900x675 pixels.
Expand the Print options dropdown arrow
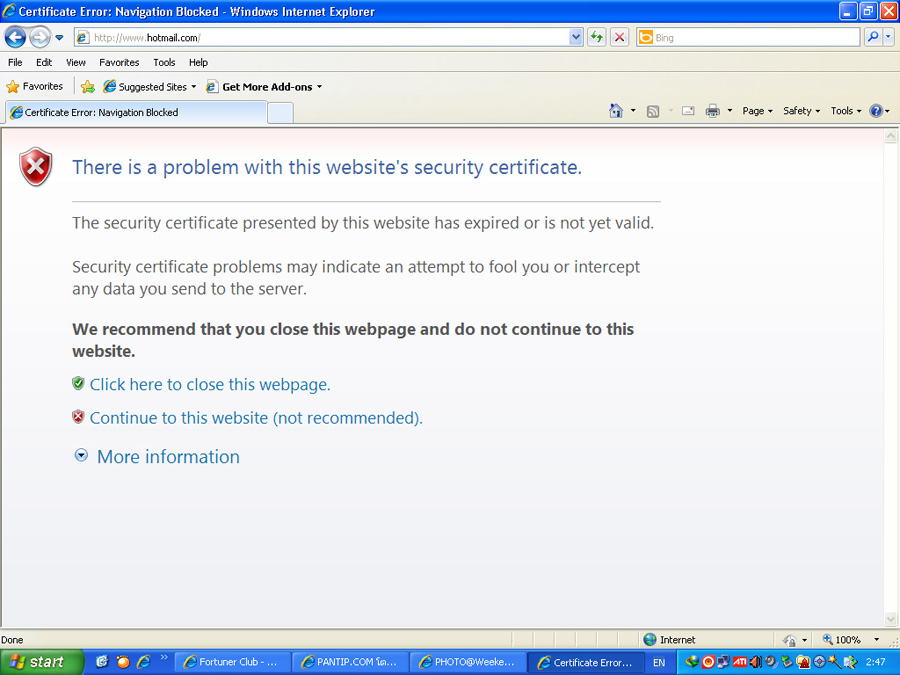coord(730,111)
